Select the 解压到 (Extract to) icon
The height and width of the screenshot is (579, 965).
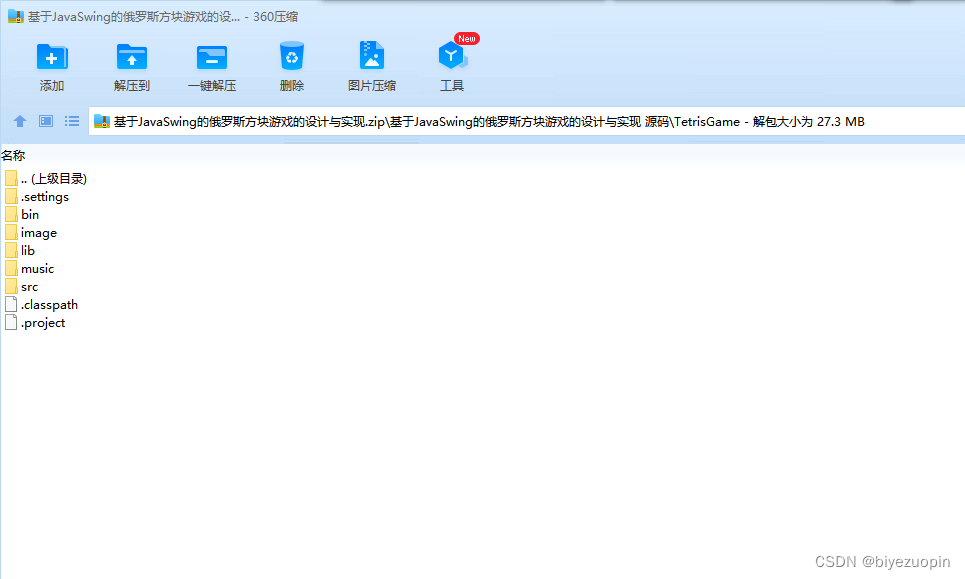pos(131,62)
